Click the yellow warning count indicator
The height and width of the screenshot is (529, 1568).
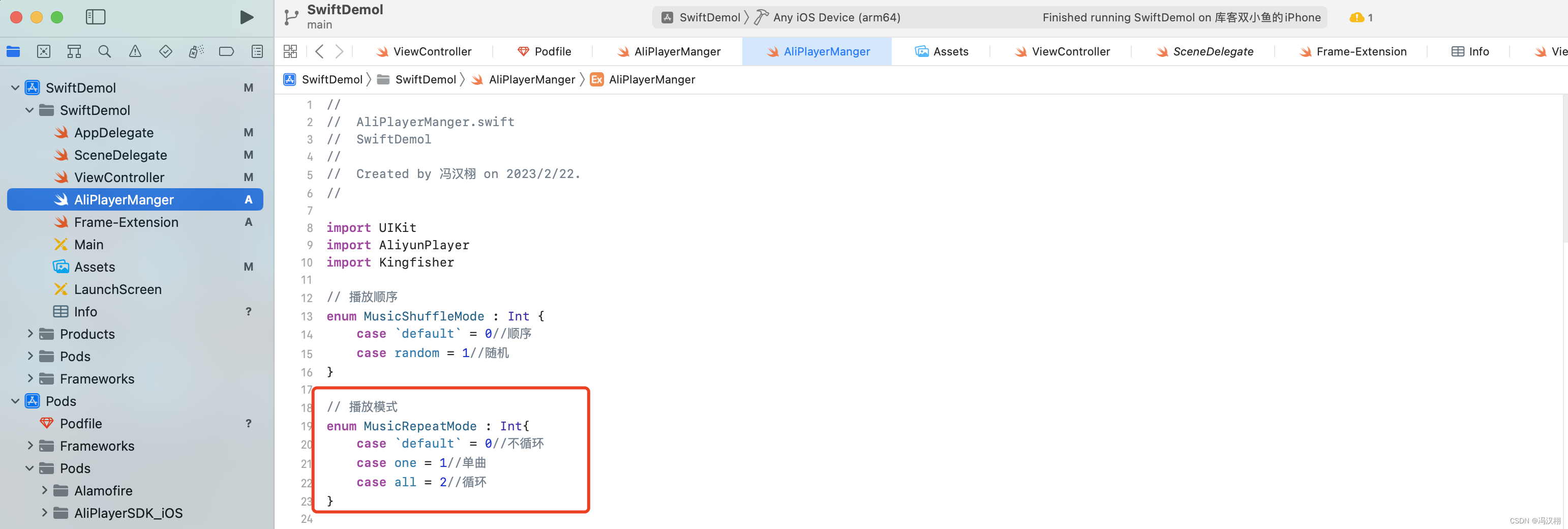pos(1361,18)
